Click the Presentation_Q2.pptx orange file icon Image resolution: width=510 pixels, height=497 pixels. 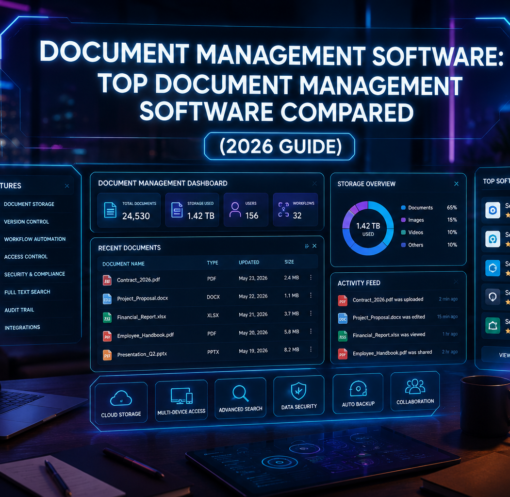(107, 355)
